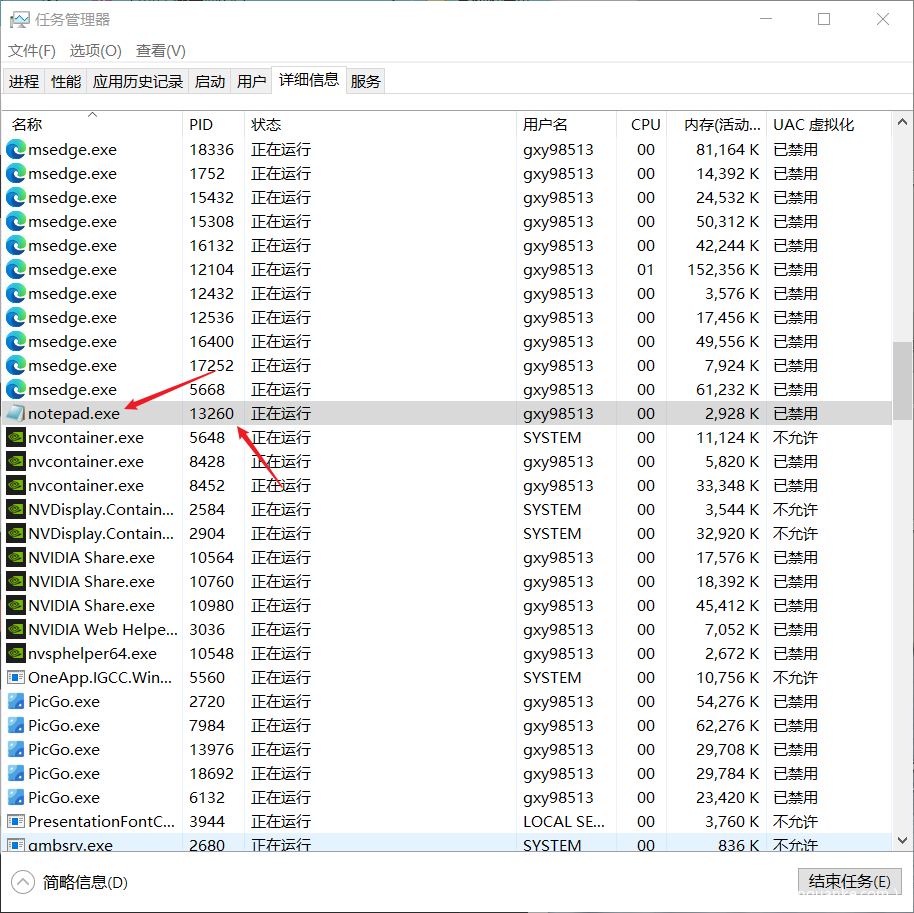This screenshot has width=914, height=913.
Task: Click the nvsphelper64.exe icon
Action: point(16,654)
